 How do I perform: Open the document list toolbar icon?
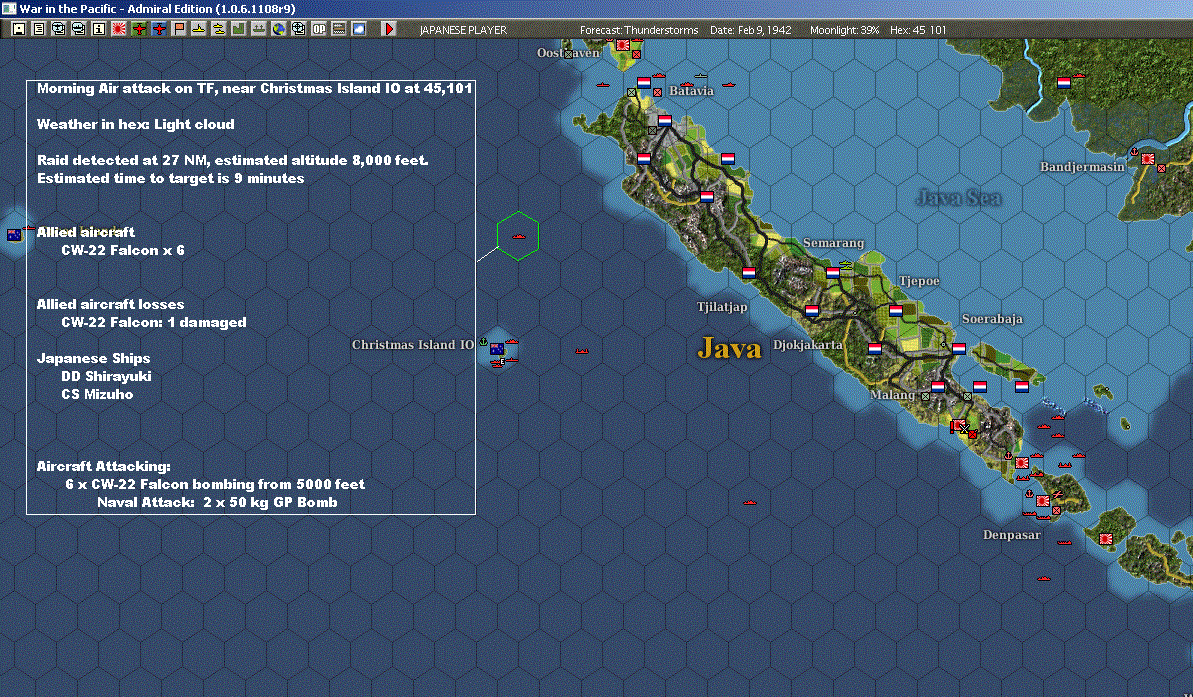(39, 29)
